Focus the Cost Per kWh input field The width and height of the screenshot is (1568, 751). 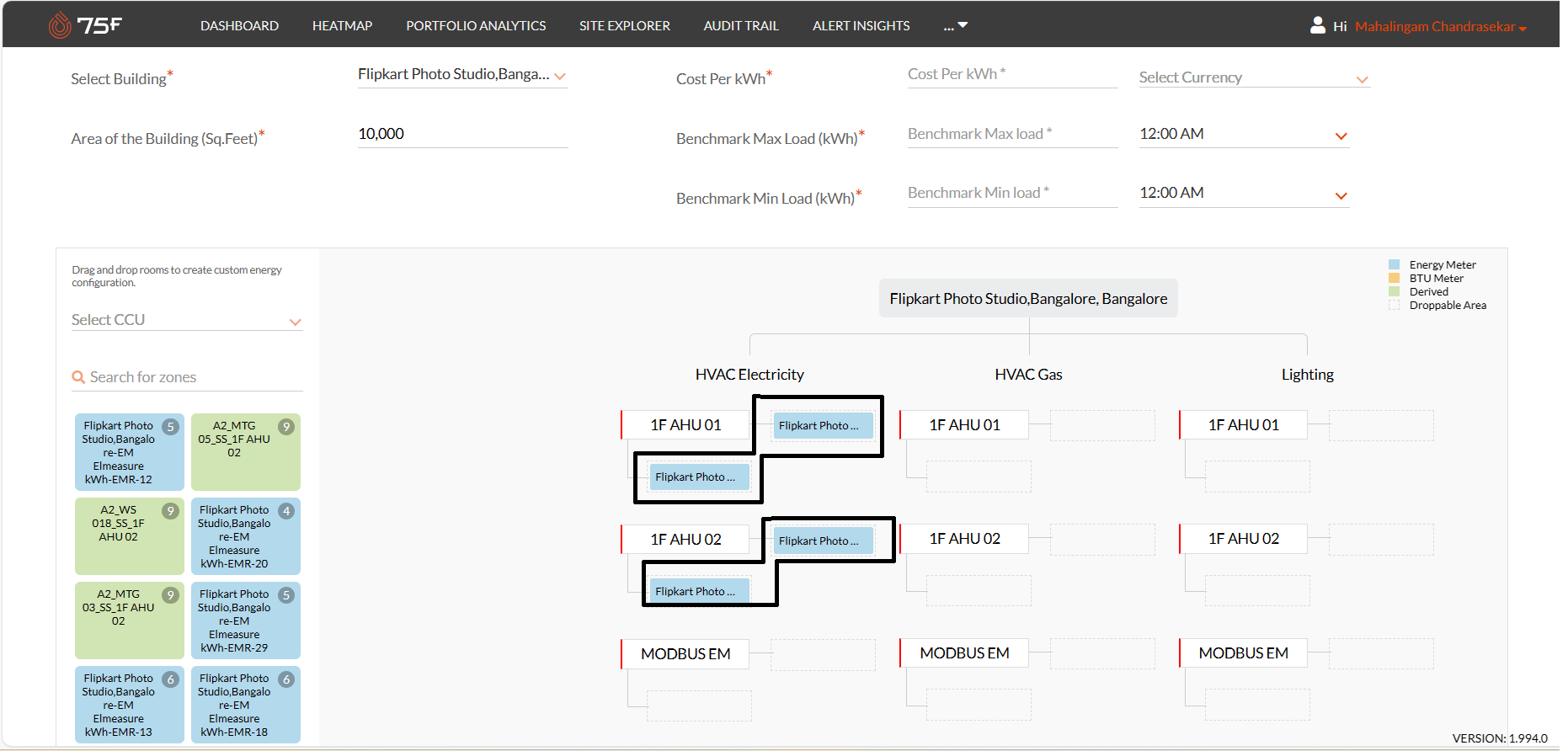(1012, 74)
